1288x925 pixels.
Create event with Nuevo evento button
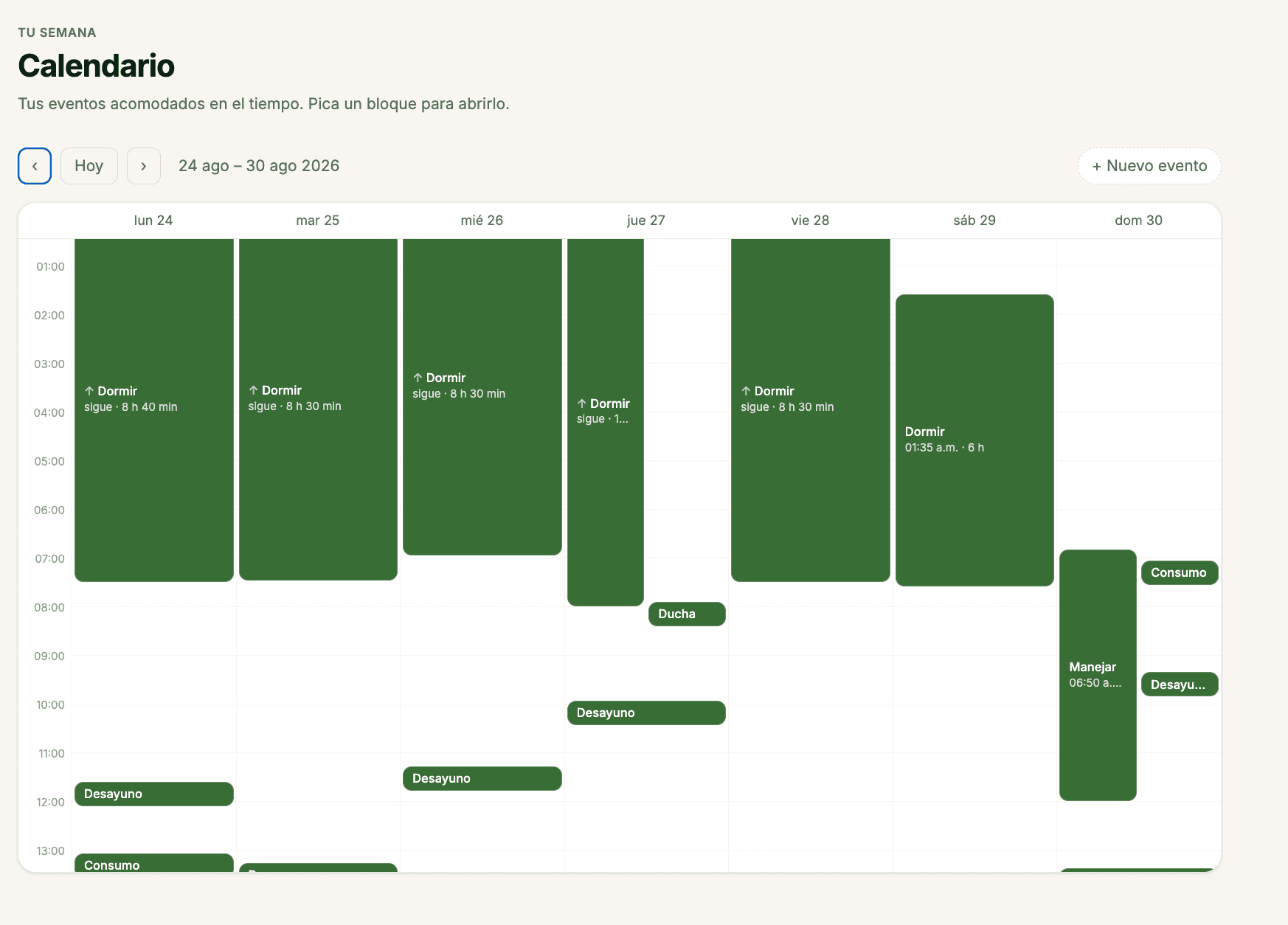coord(1149,166)
